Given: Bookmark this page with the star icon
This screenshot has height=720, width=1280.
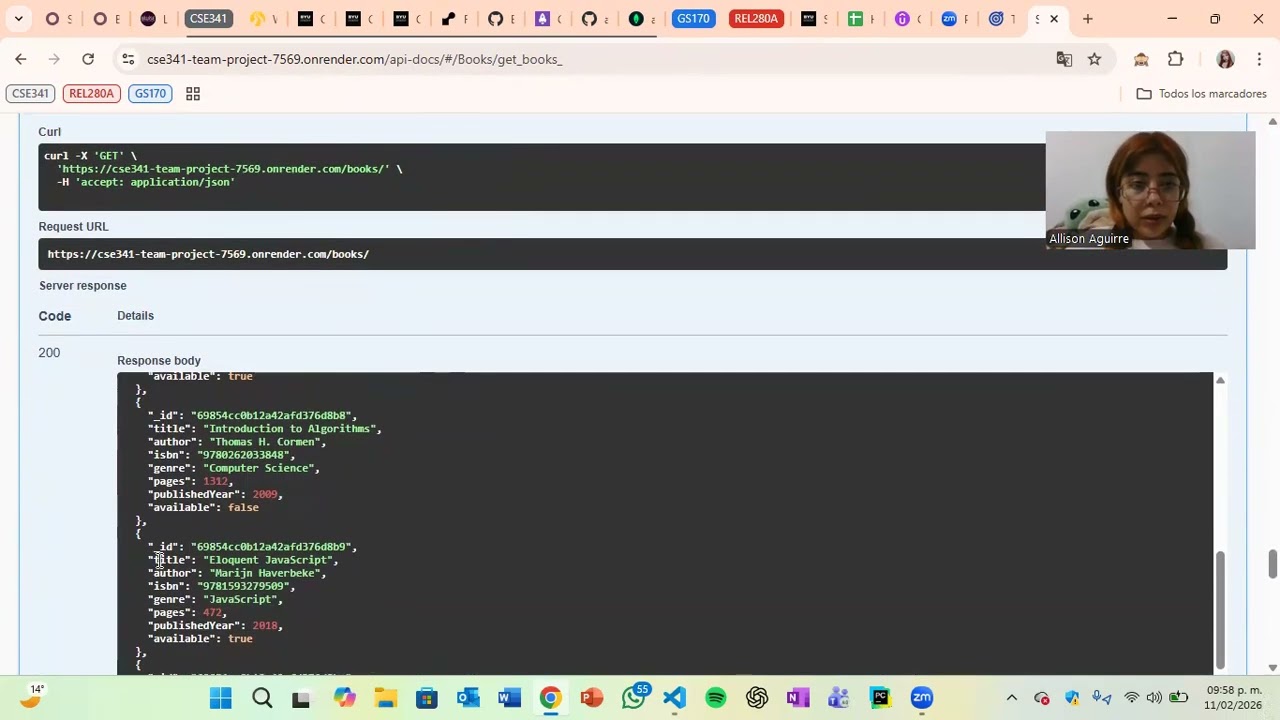Looking at the screenshot, I should point(1094,59).
